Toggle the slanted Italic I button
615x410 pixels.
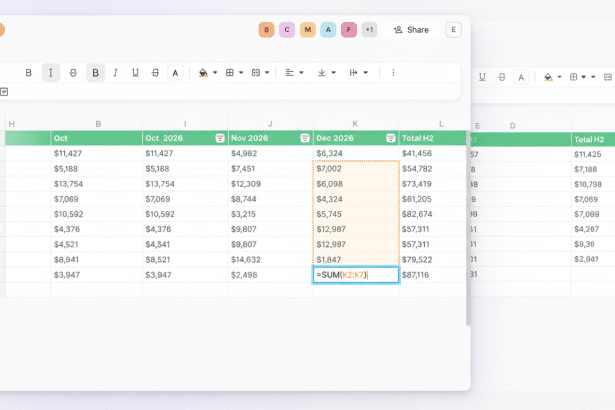(x=115, y=73)
